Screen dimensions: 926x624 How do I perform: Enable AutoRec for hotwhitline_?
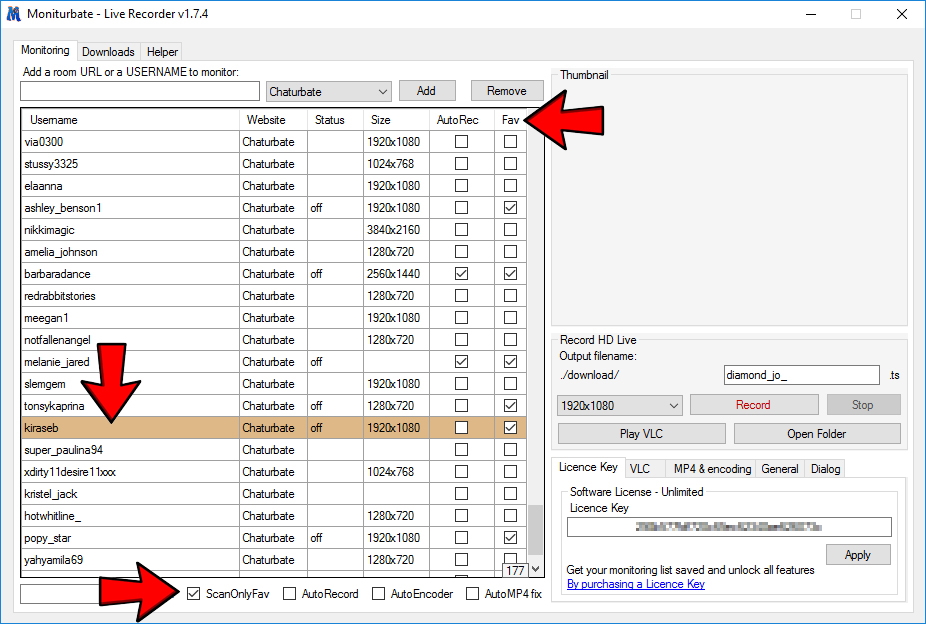click(x=461, y=516)
